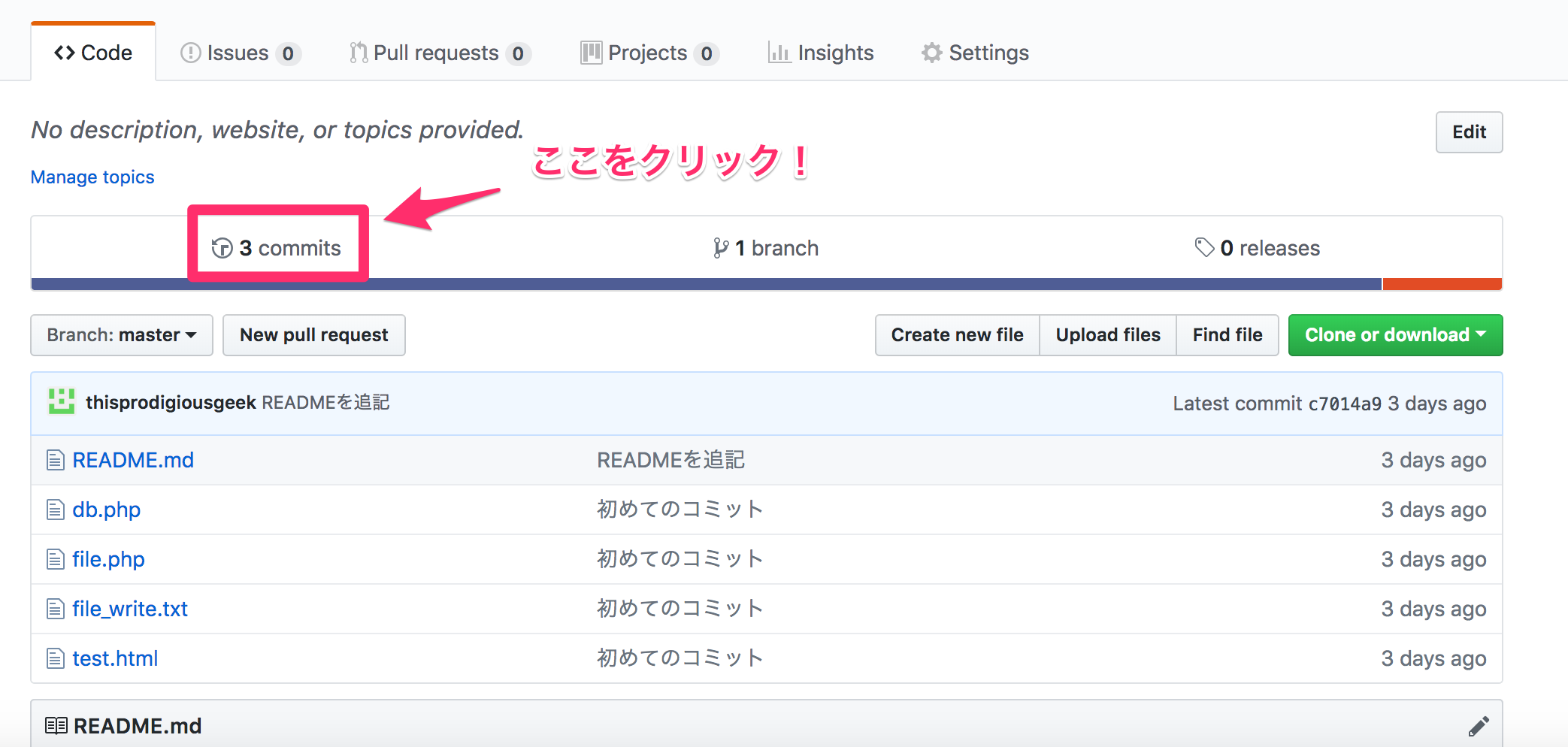Click the blue language bar segment
The width and height of the screenshot is (1568, 747).
click(x=707, y=284)
